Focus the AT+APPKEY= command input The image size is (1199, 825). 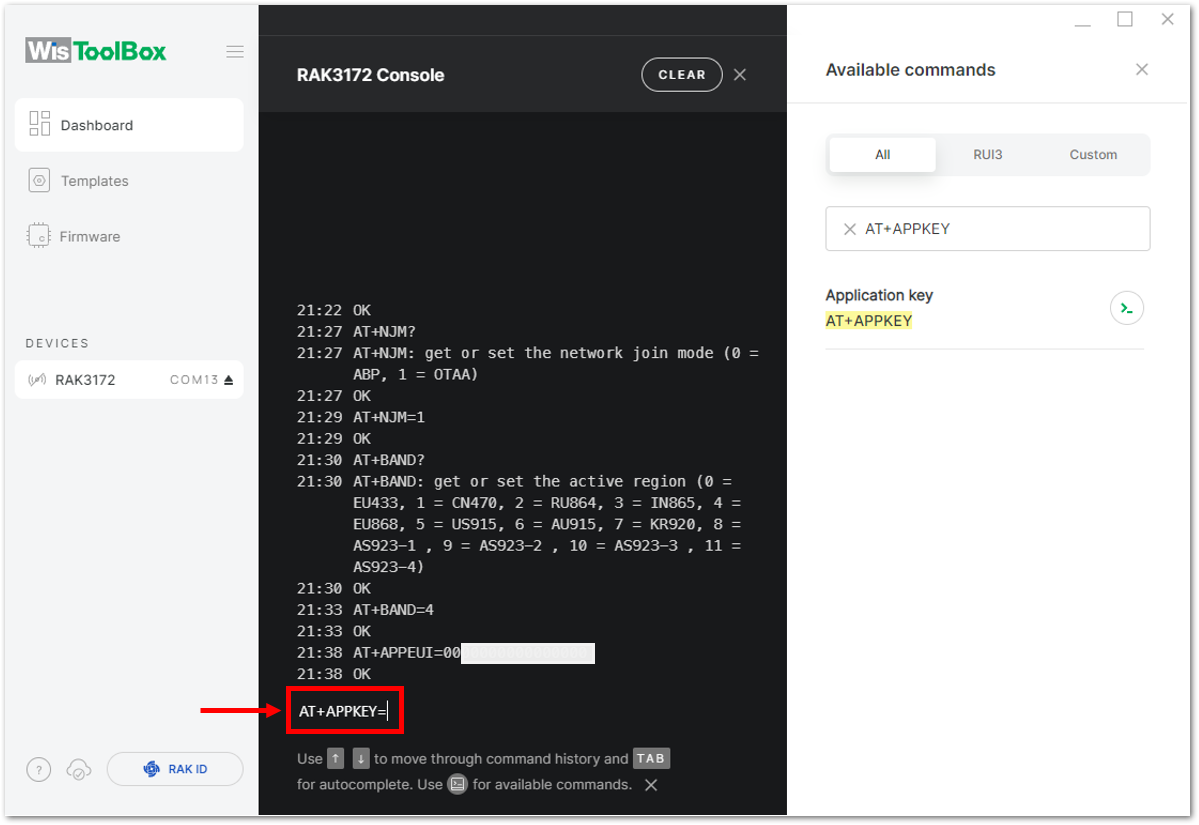pos(345,711)
